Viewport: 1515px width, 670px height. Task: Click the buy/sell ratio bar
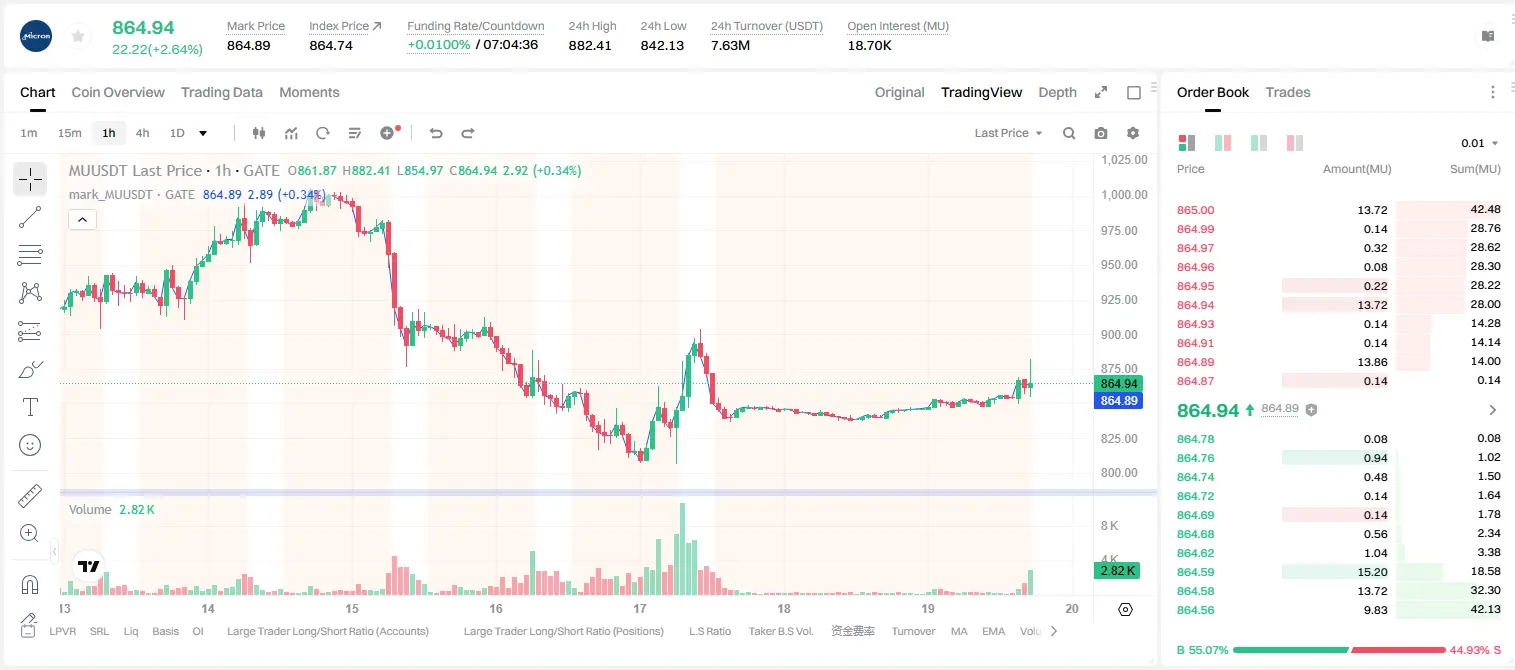pyautogui.click(x=1339, y=650)
